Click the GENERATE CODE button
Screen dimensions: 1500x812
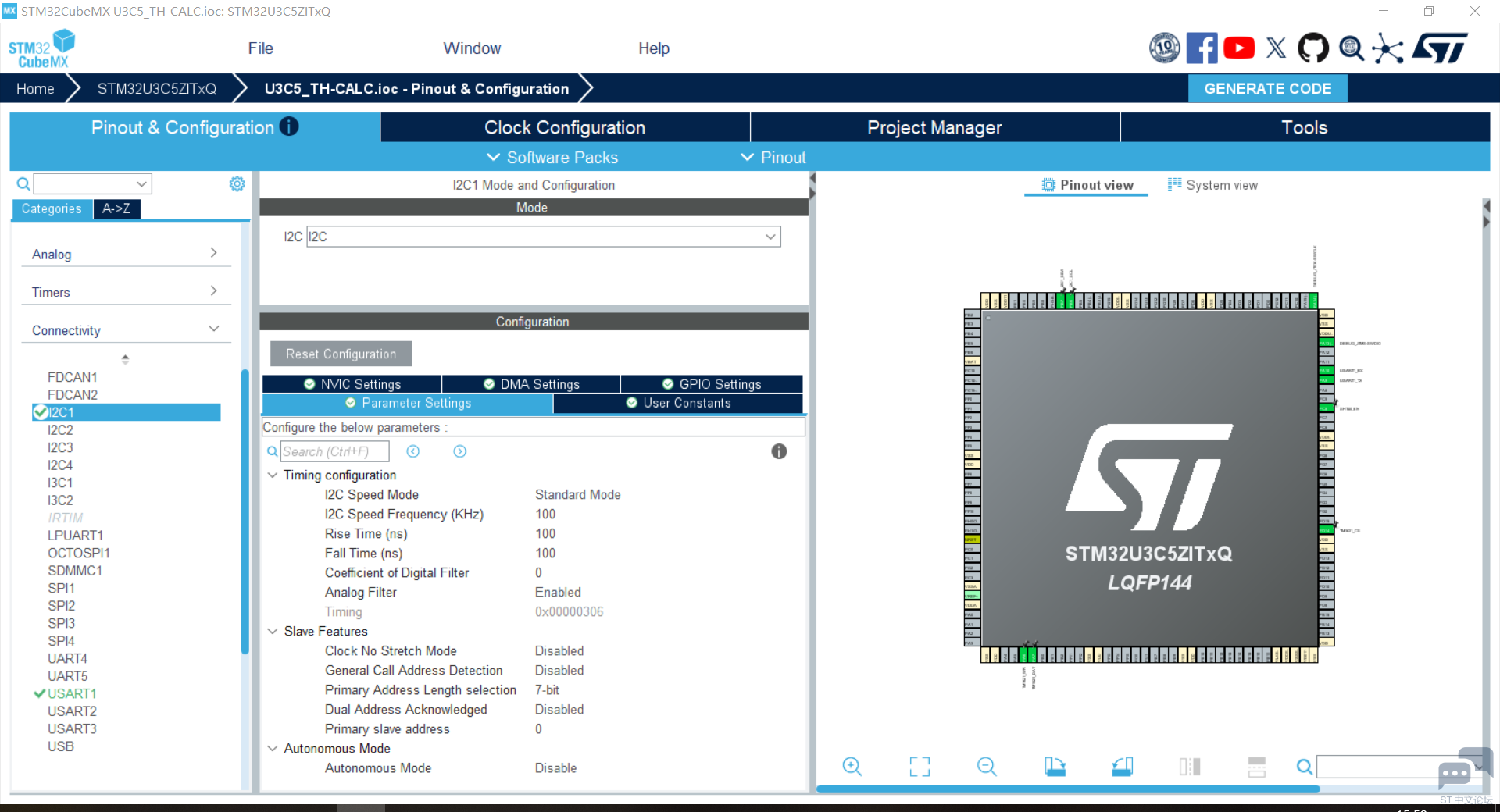[1268, 88]
